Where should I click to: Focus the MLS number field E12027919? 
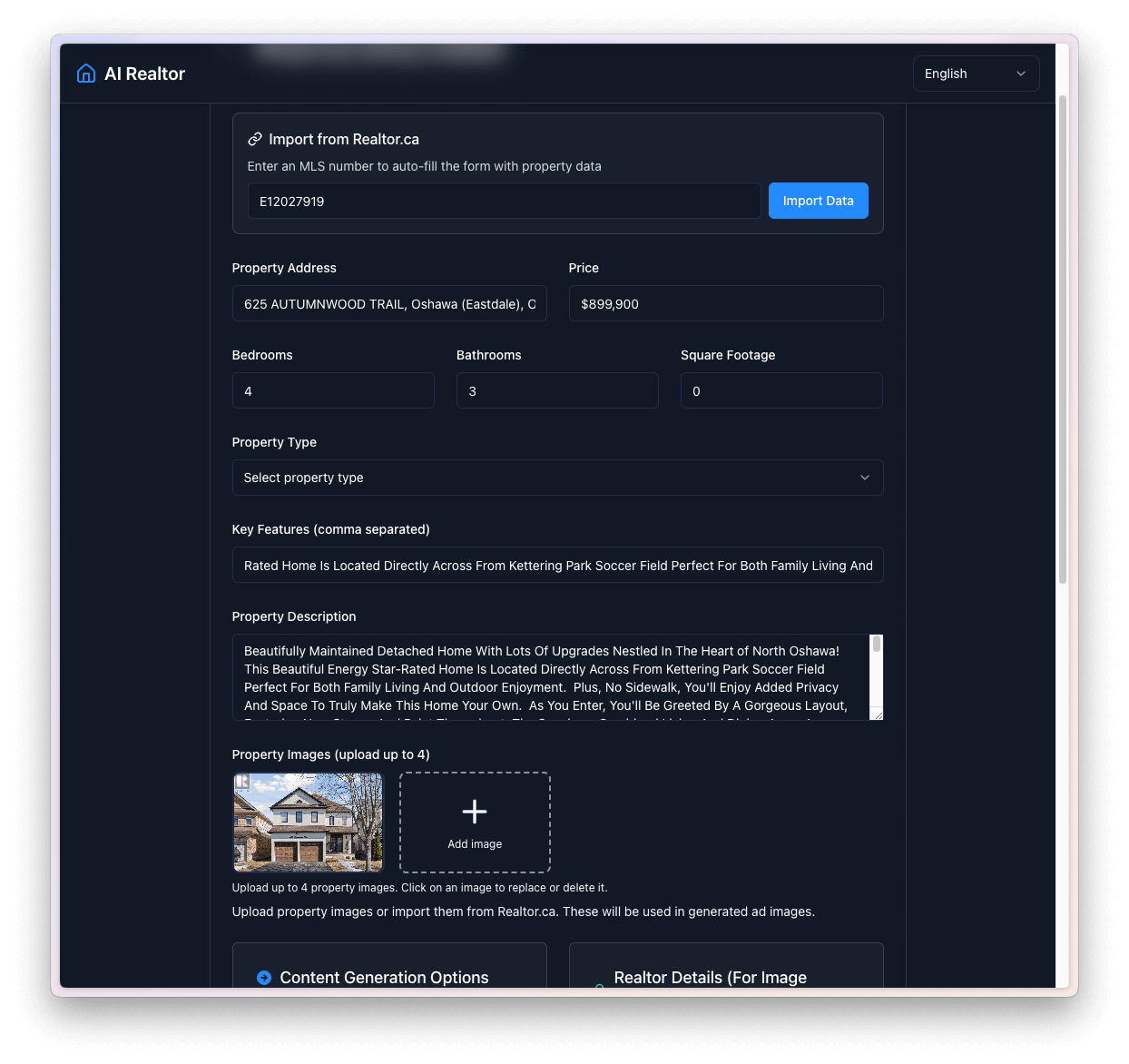504,201
